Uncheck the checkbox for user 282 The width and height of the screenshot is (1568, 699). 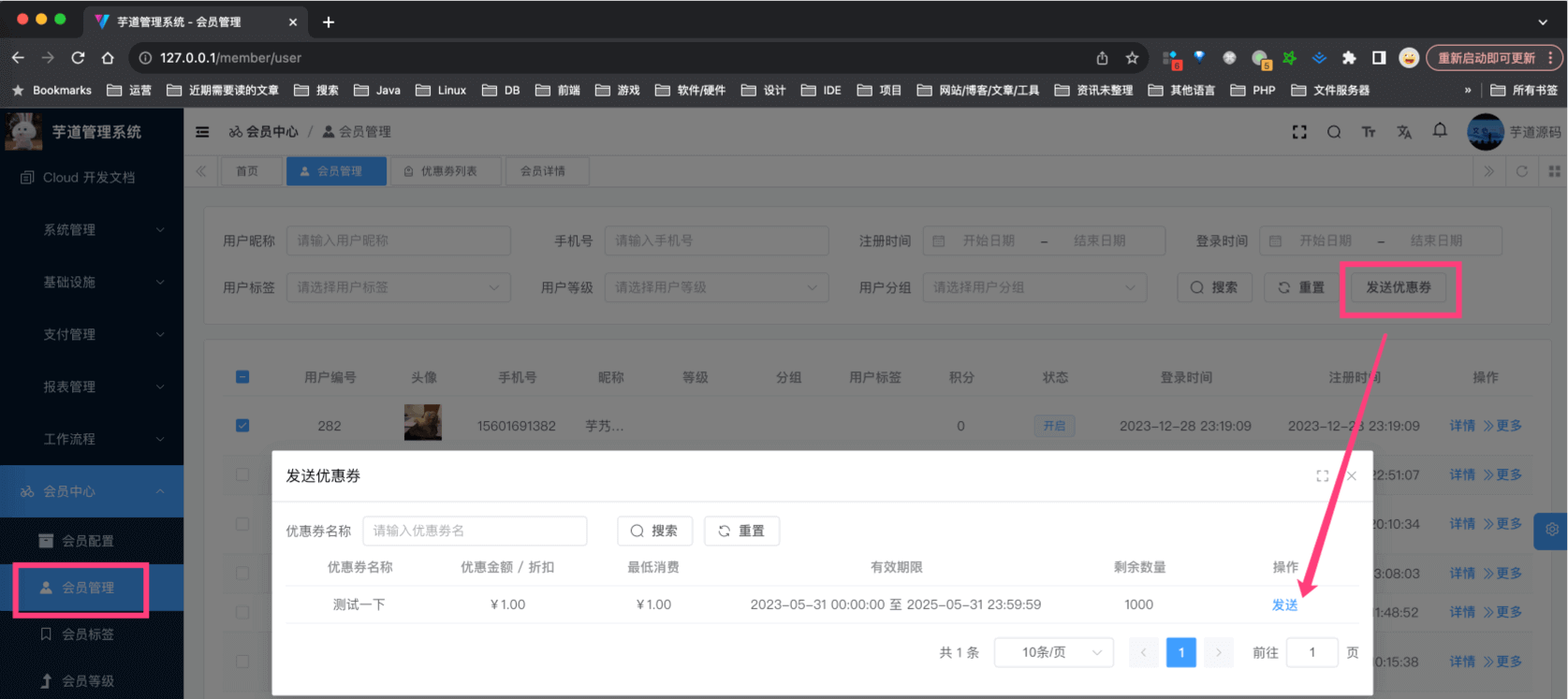pos(242,426)
